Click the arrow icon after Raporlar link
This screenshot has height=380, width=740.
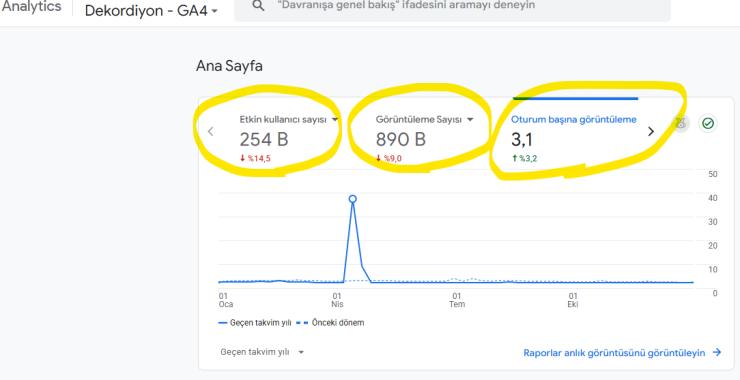pyautogui.click(x=717, y=352)
